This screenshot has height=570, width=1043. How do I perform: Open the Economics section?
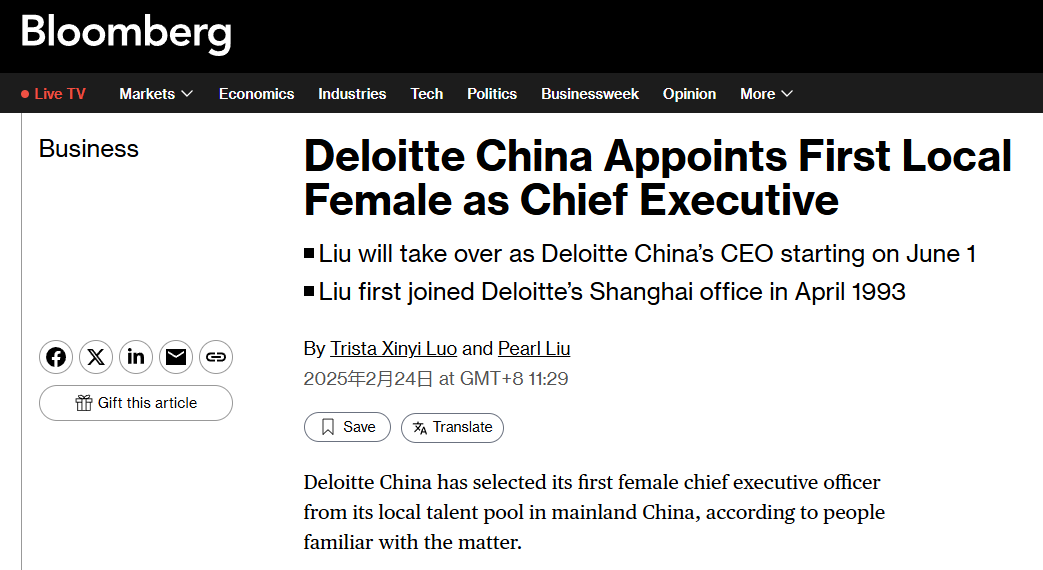[x=256, y=94]
